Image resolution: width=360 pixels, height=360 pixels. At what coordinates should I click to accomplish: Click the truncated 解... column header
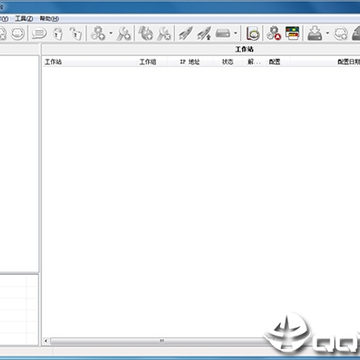click(x=254, y=62)
